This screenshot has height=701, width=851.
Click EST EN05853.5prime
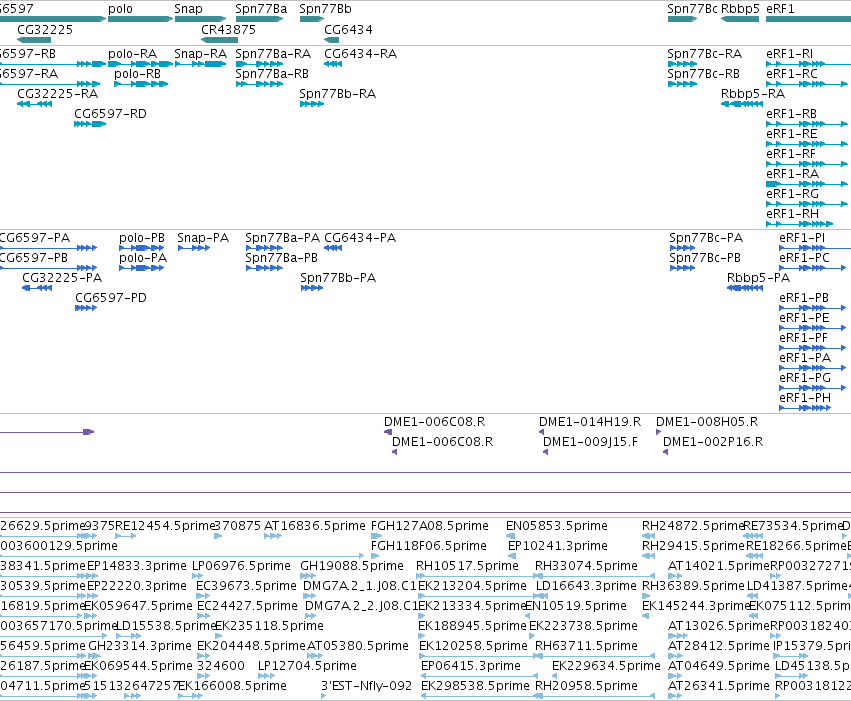(x=557, y=527)
